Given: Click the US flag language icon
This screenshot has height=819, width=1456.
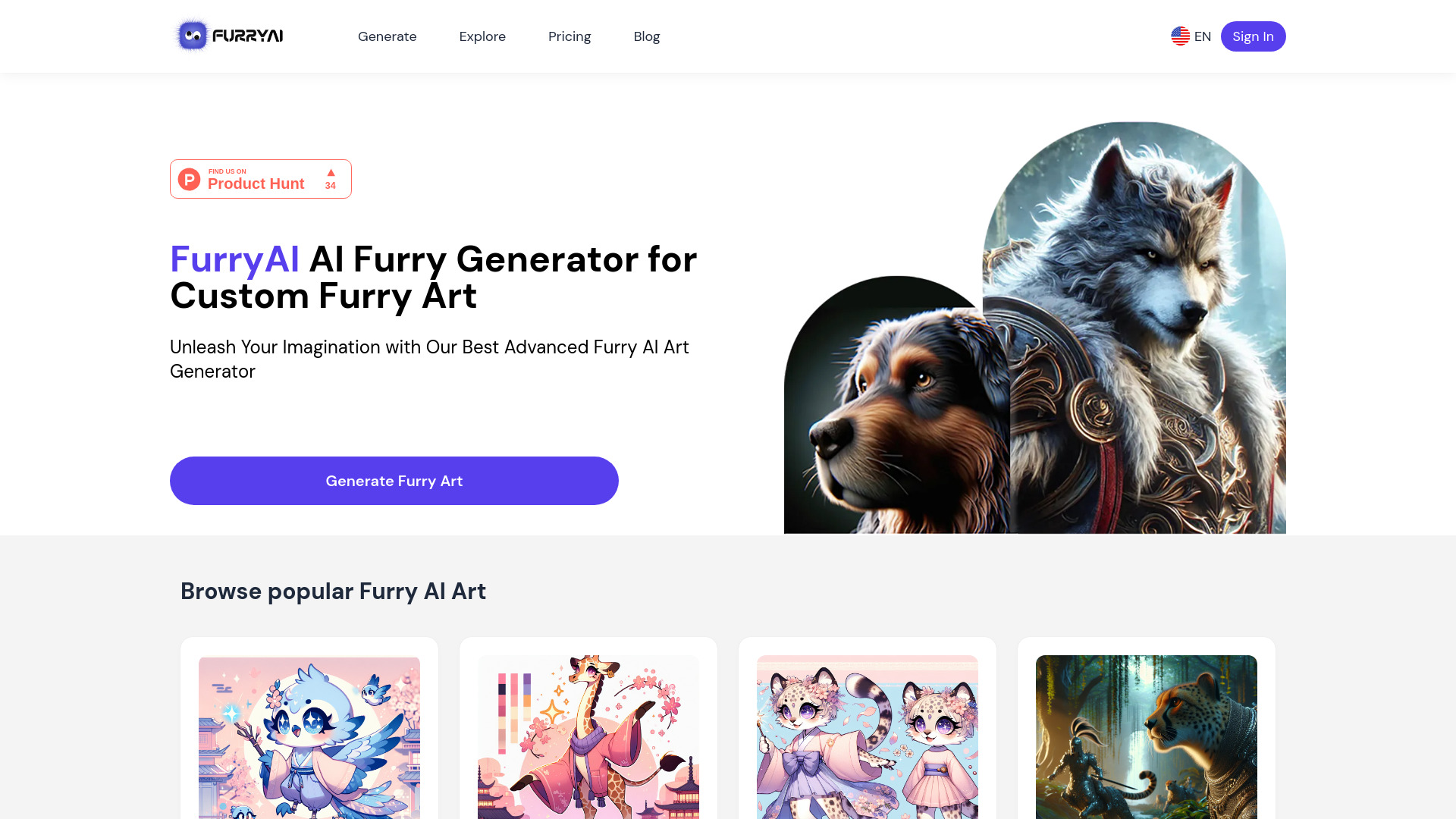Looking at the screenshot, I should coord(1180,36).
